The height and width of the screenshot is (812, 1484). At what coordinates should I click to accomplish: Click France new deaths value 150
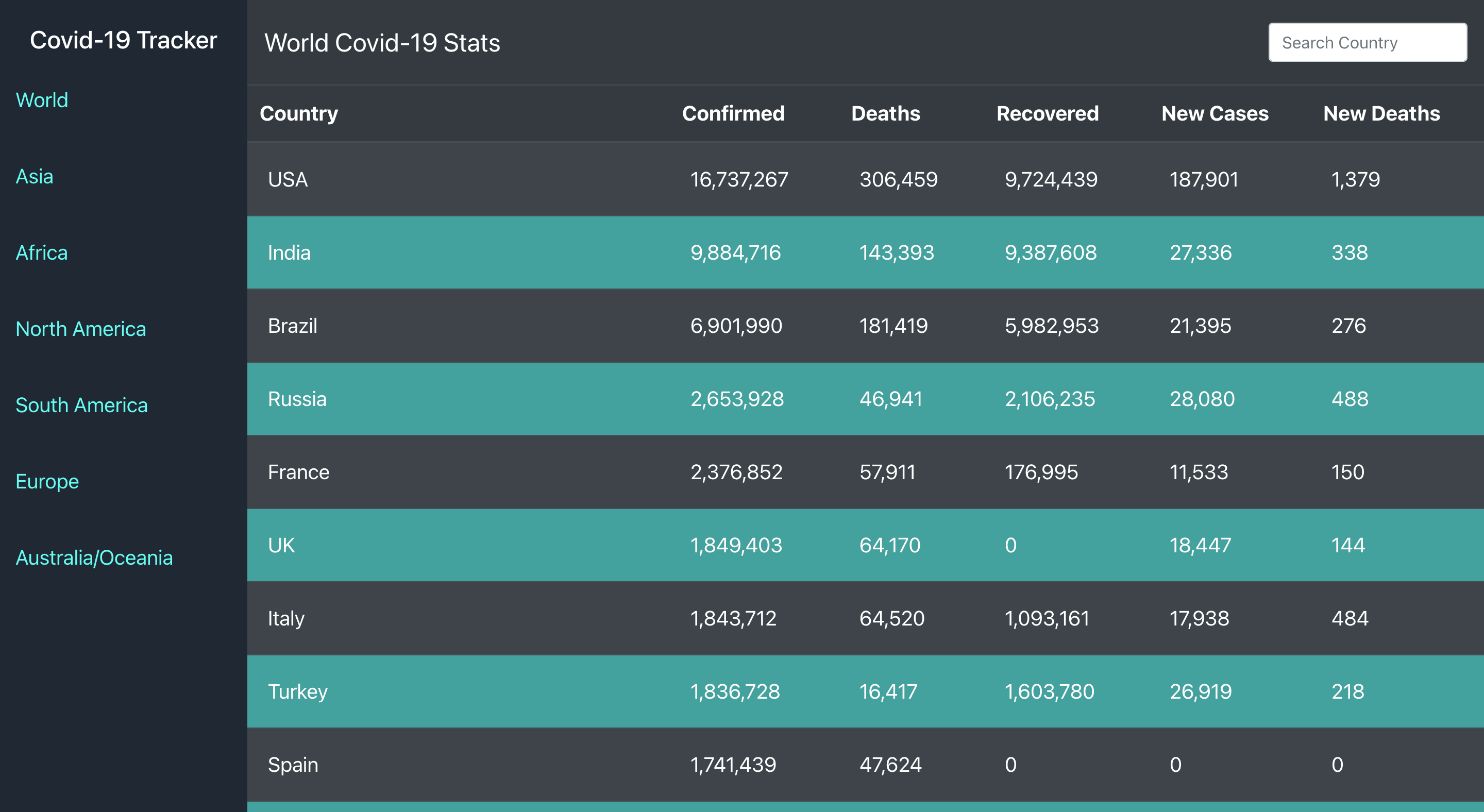[x=1347, y=472]
